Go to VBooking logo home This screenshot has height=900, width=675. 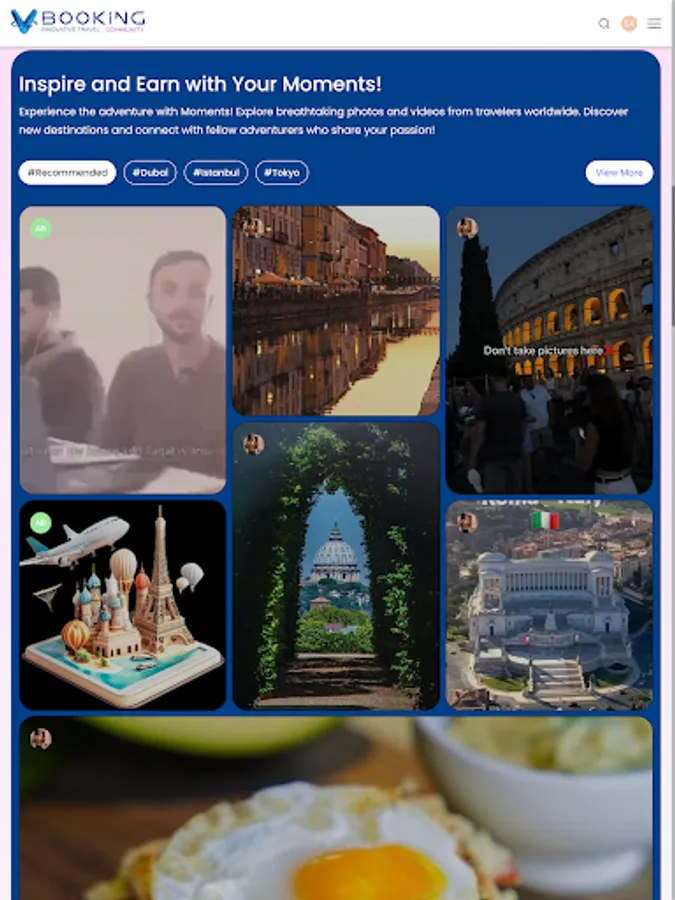pos(77,22)
